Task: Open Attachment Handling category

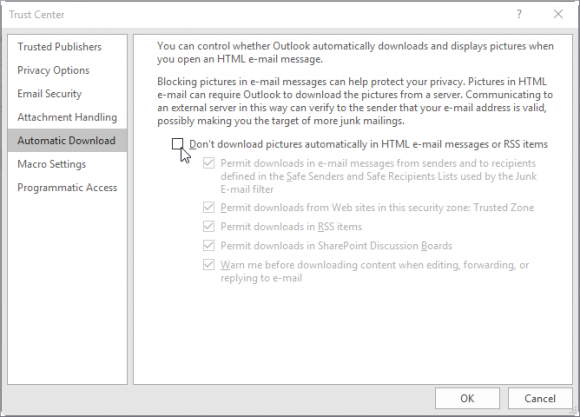Action: pyautogui.click(x=67, y=117)
